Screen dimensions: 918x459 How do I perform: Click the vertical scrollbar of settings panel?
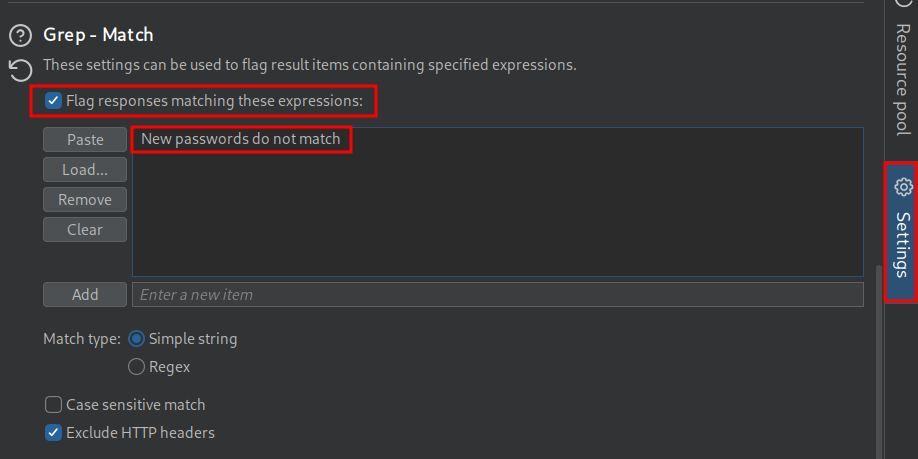point(879,360)
